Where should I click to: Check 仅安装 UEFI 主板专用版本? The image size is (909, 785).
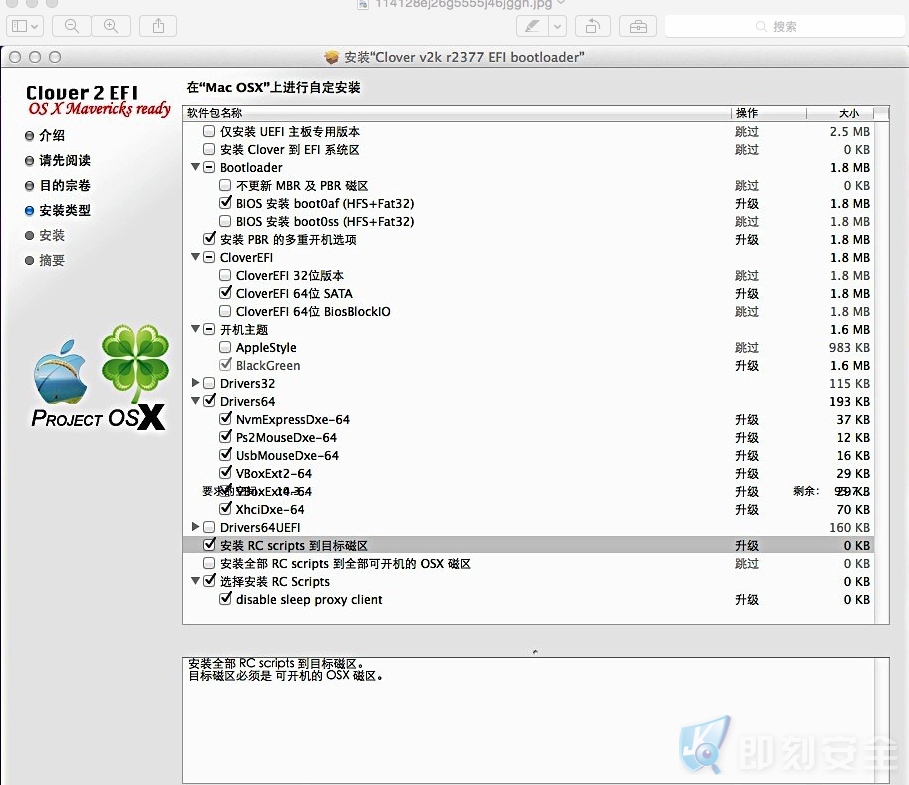[209, 131]
